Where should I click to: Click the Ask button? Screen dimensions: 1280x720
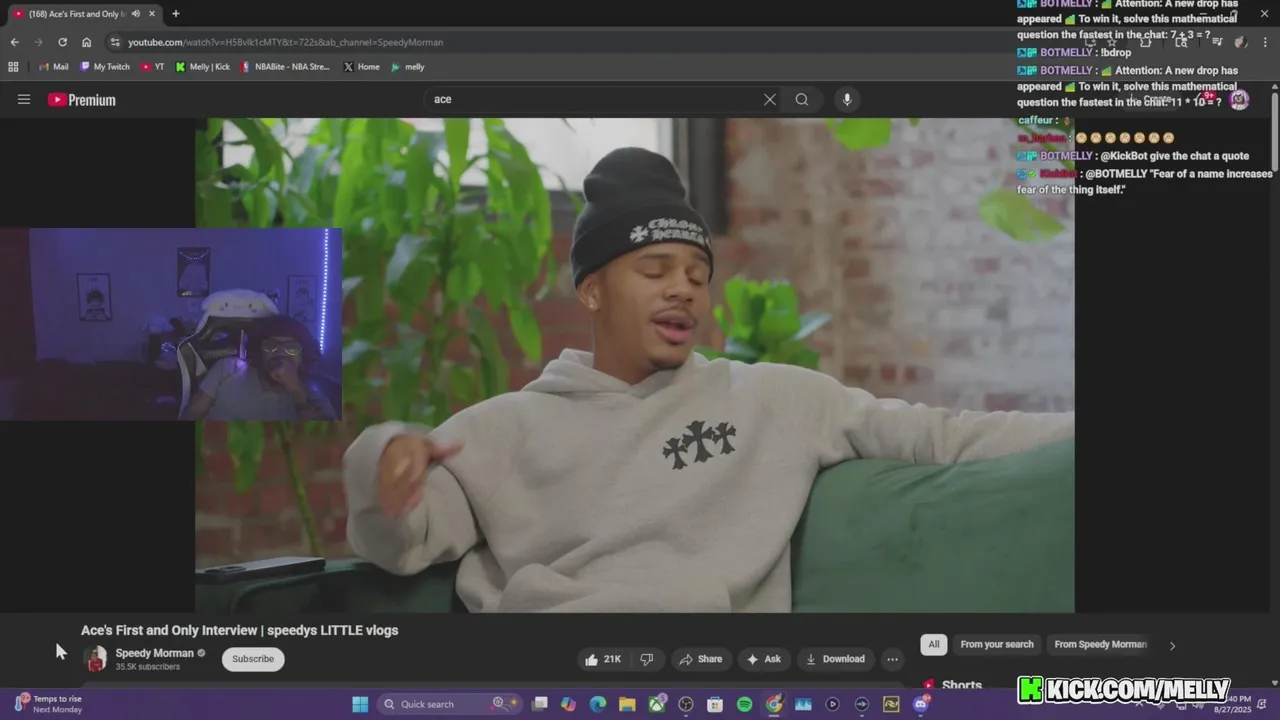763,659
